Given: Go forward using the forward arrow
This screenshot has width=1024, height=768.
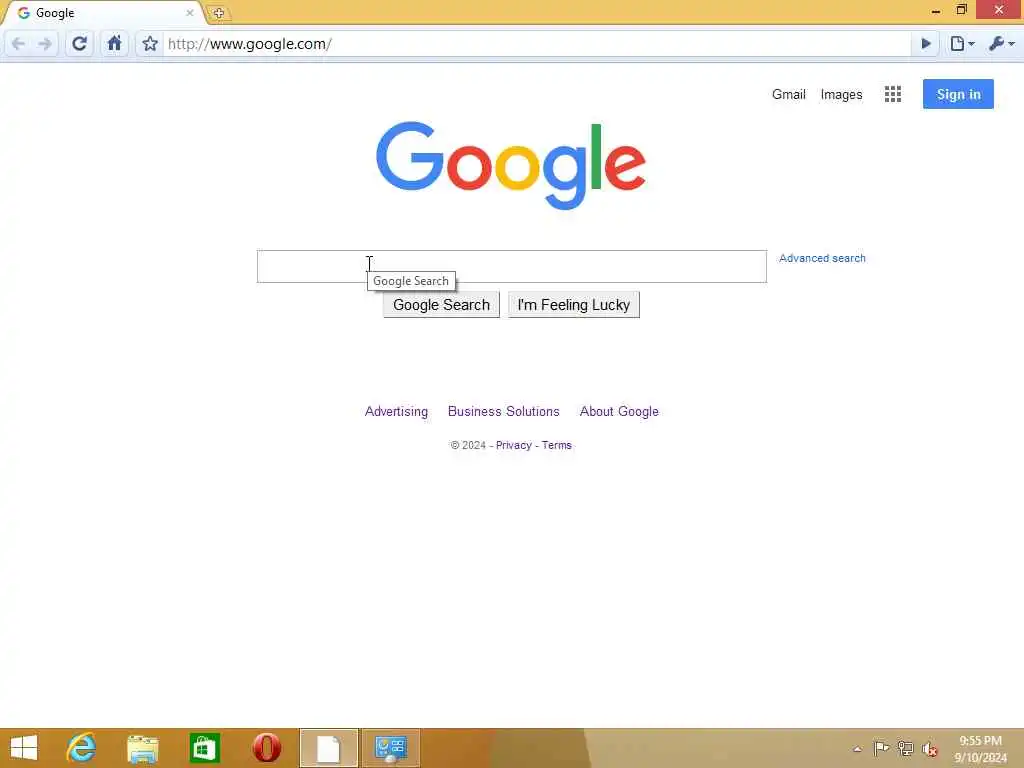Looking at the screenshot, I should [45, 44].
